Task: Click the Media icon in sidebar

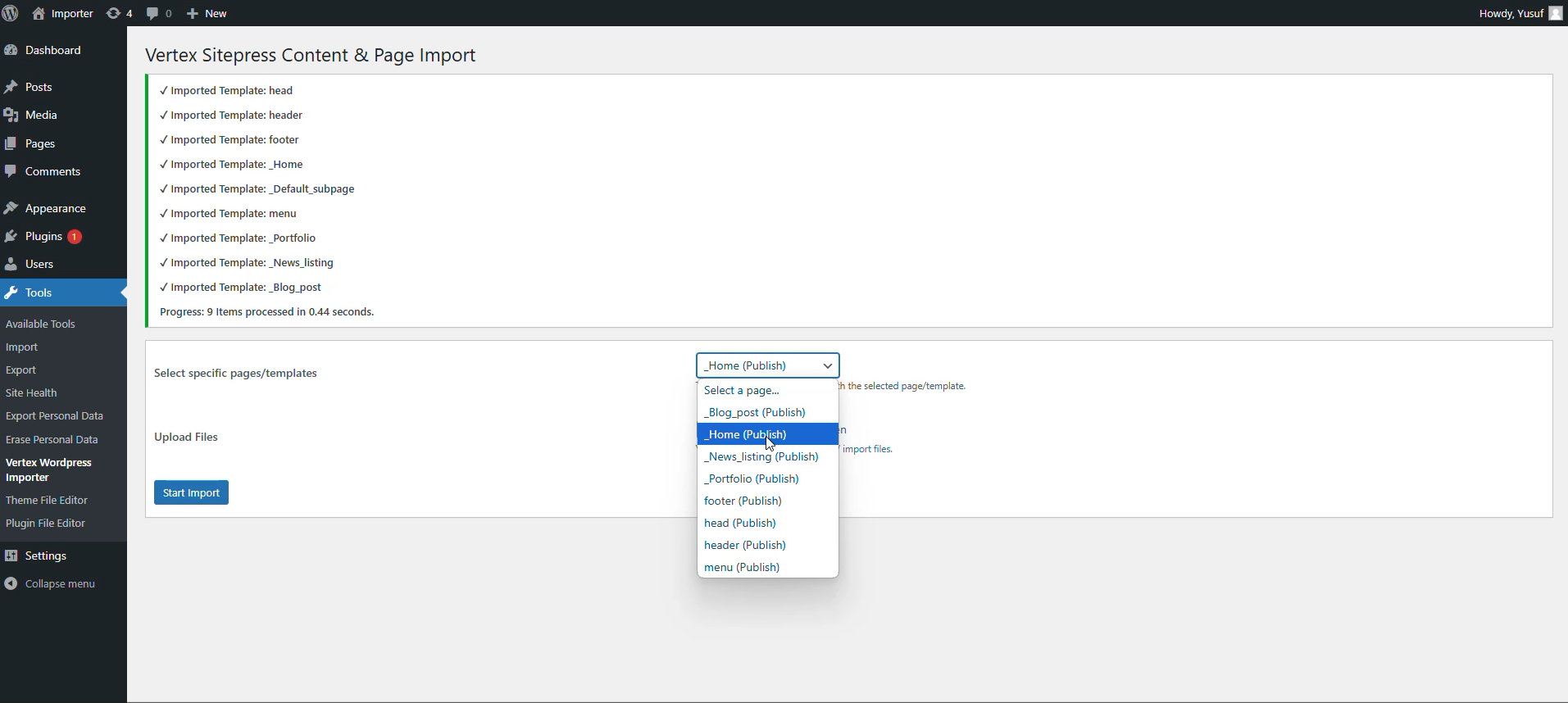Action: tap(11, 115)
